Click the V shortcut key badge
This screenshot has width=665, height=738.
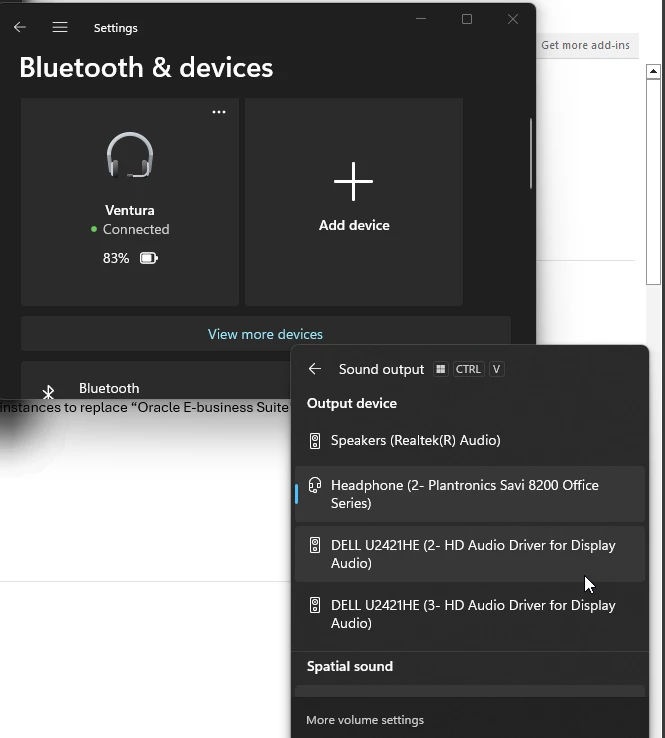pos(497,369)
